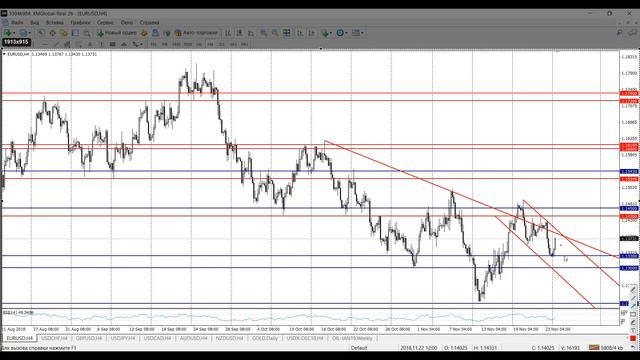
Task: Select the rectangle shape tool
Action: [113, 44]
